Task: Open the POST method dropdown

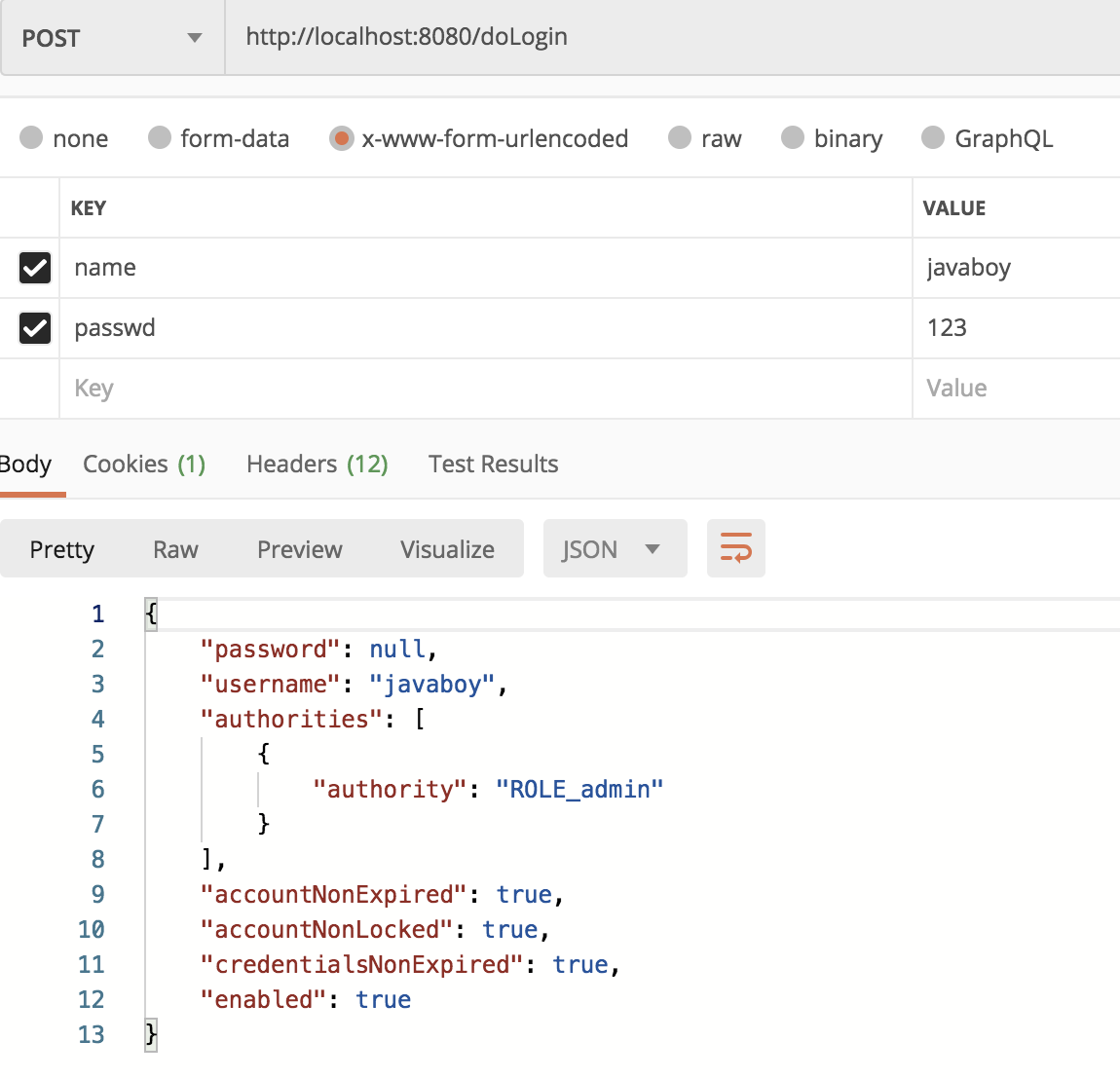Action: click(x=112, y=38)
